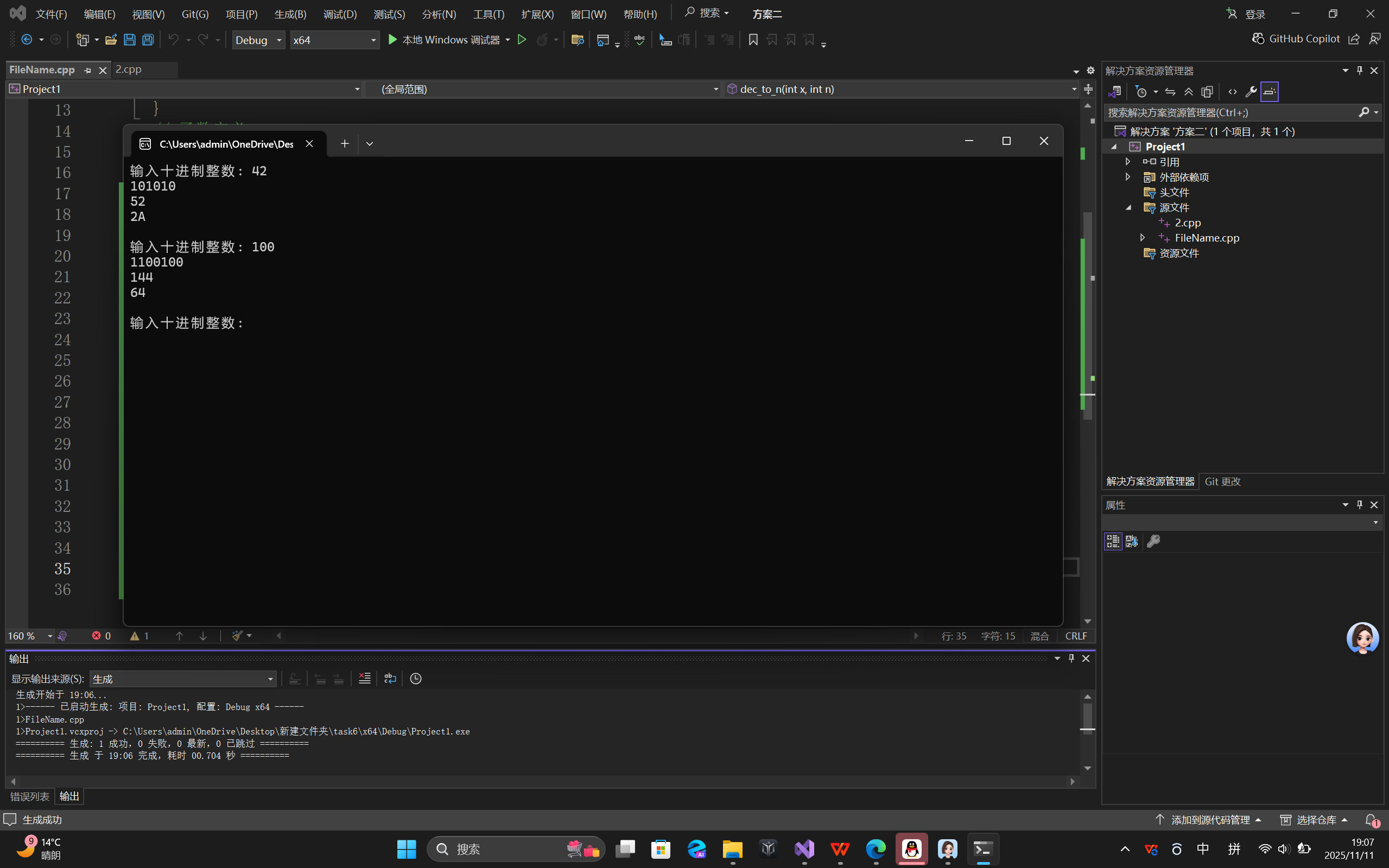The height and width of the screenshot is (868, 1389).
Task: Click 添加到源代码管理 in status bar
Action: coord(1210,820)
